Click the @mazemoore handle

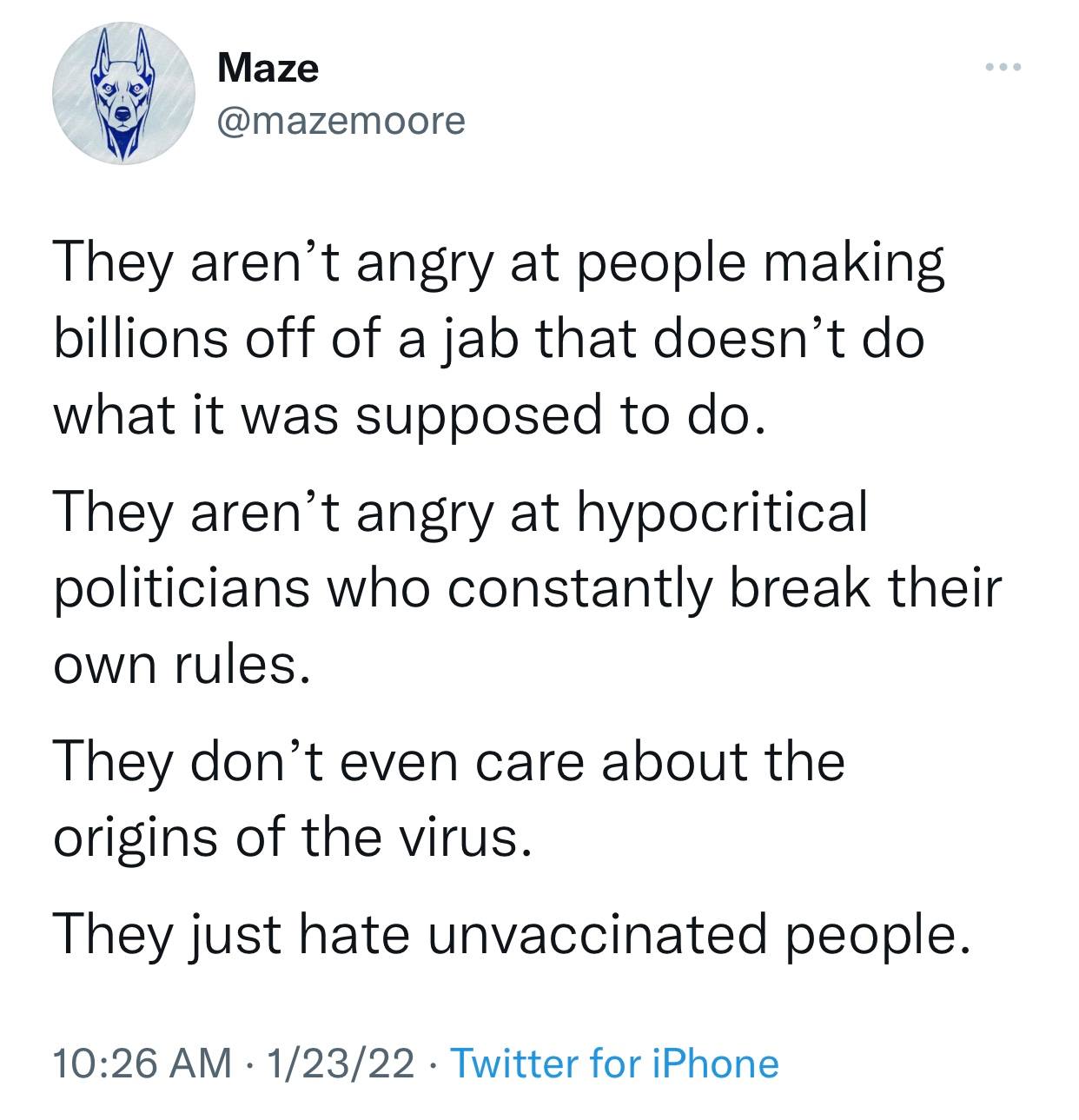tap(341, 120)
